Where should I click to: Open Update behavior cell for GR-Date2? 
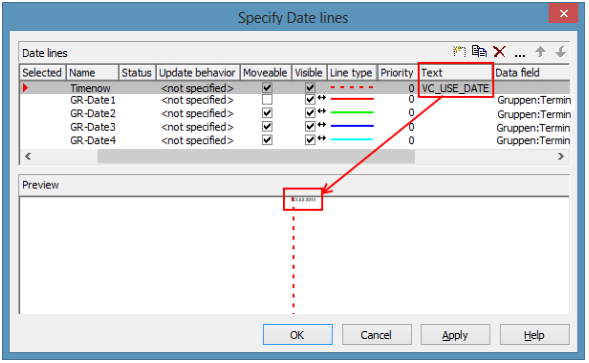[197, 113]
